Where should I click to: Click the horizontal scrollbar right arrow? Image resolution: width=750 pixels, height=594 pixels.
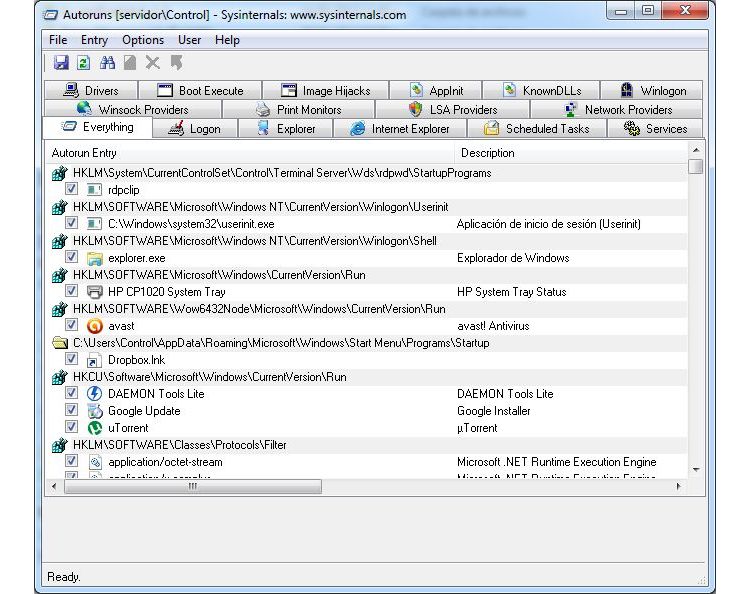(678, 486)
